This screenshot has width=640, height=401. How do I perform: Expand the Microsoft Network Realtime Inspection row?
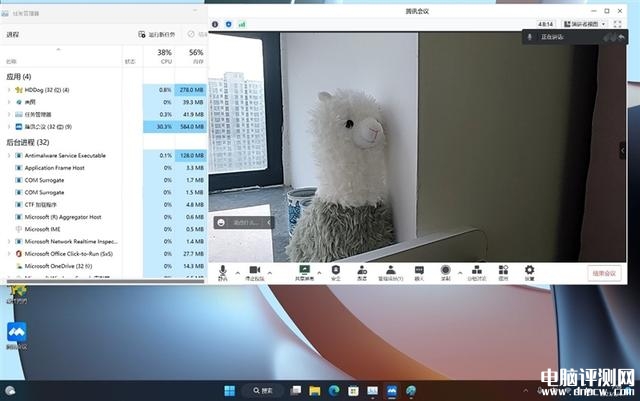[9, 242]
